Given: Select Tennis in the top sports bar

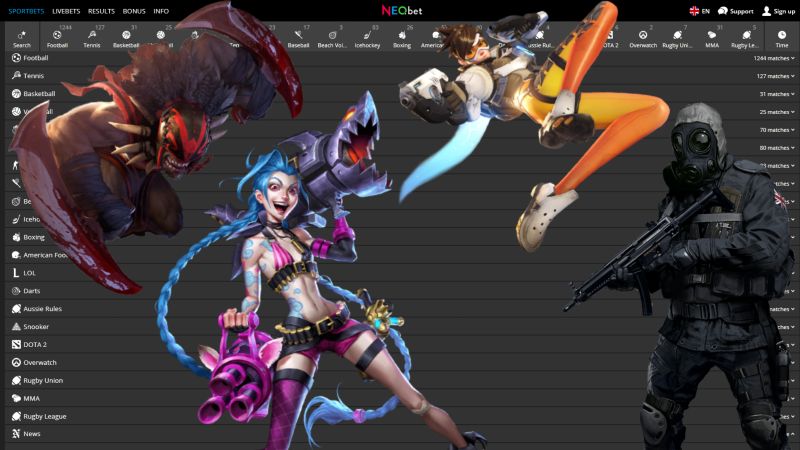Looking at the screenshot, I should click(x=92, y=38).
